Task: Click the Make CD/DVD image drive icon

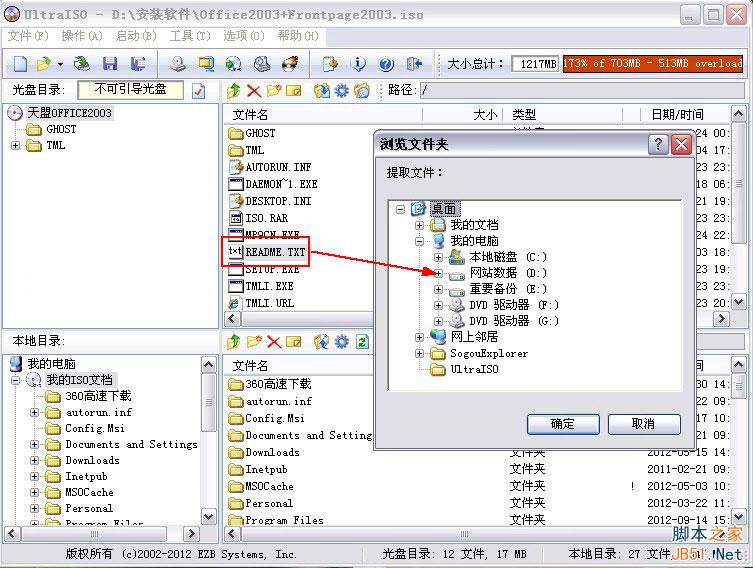Action: pyautogui.click(x=178, y=64)
